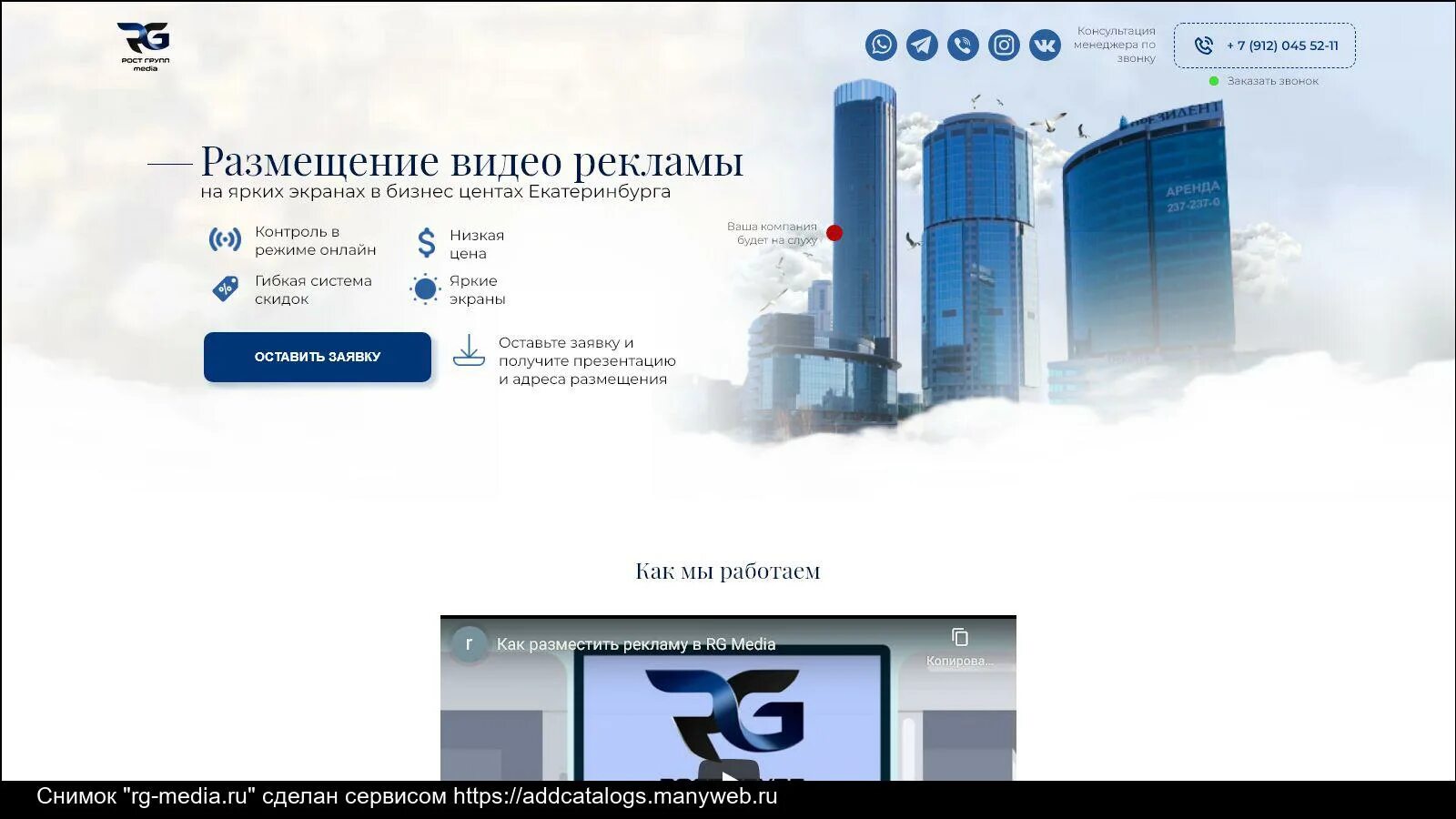Click the 'ОСТАВИТЬ ЗАЯВКУ' button
1456x819 pixels.
pyautogui.click(x=318, y=357)
